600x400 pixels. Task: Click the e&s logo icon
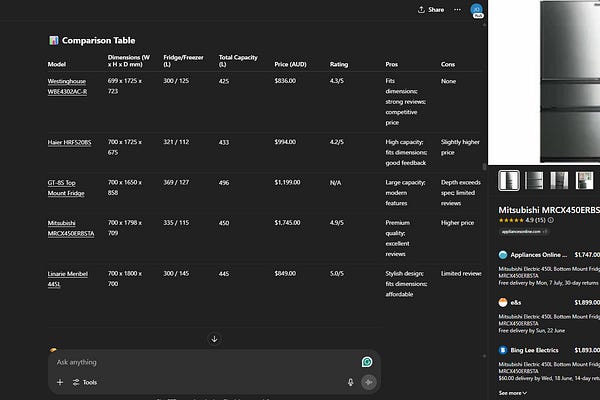tap(503, 302)
